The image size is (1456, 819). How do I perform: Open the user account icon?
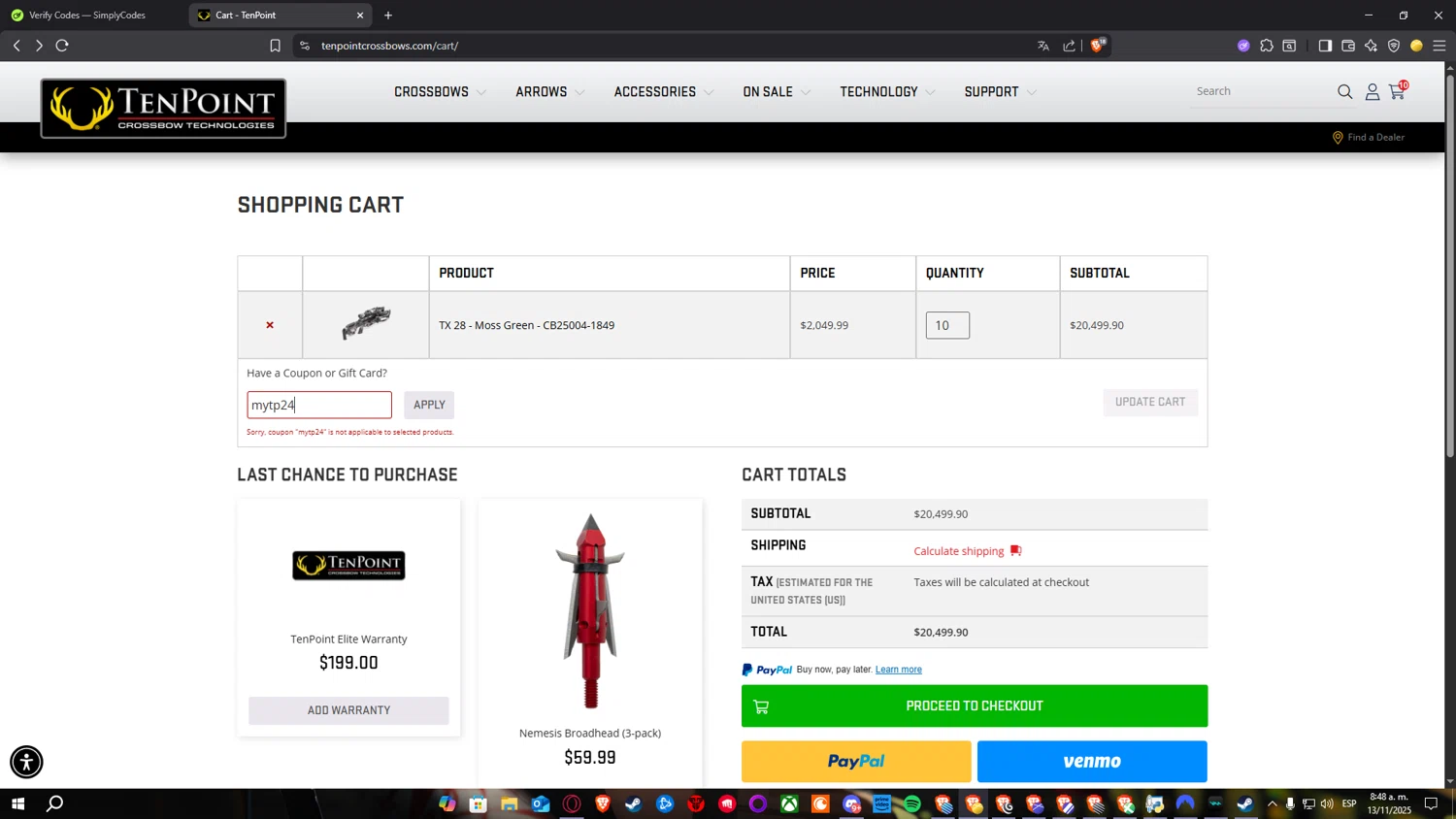pyautogui.click(x=1373, y=91)
